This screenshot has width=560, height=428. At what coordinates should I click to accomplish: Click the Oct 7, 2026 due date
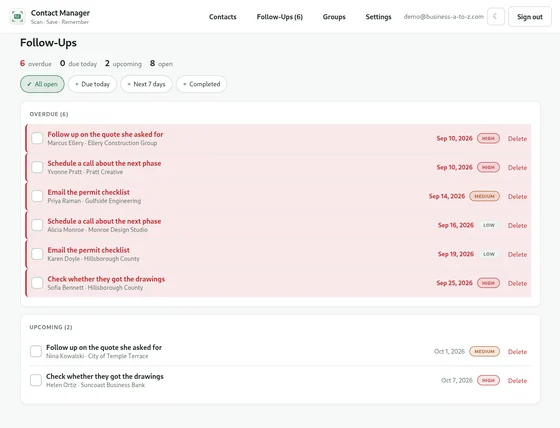(x=457, y=380)
